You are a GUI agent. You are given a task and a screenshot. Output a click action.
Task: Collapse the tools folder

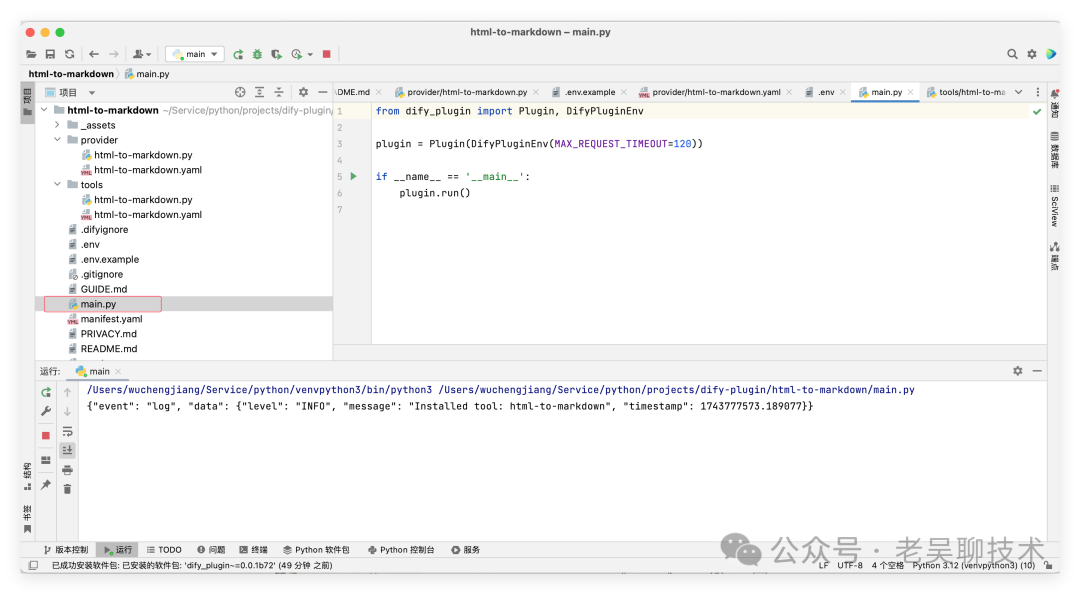point(57,184)
